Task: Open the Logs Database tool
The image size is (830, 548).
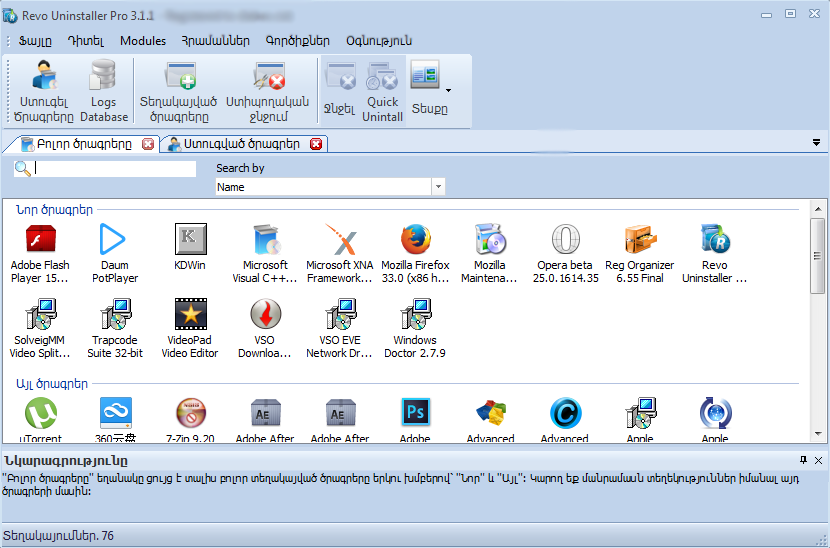Action: coord(104,91)
